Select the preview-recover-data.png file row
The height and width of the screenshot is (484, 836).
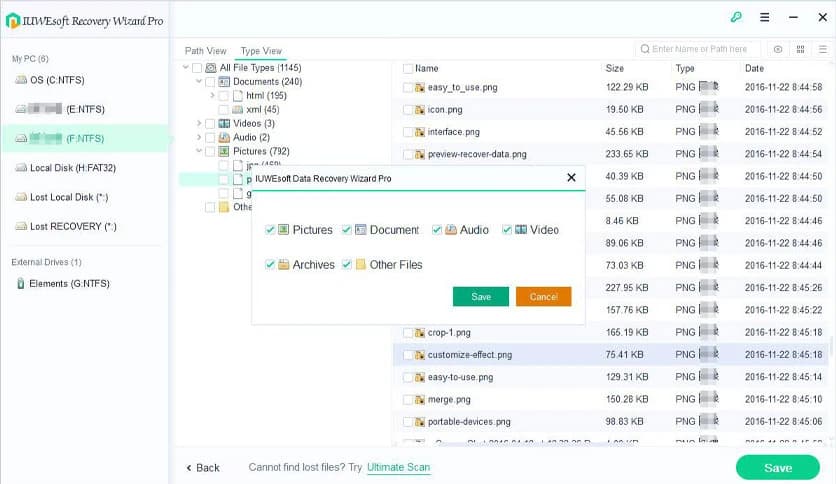(611, 154)
